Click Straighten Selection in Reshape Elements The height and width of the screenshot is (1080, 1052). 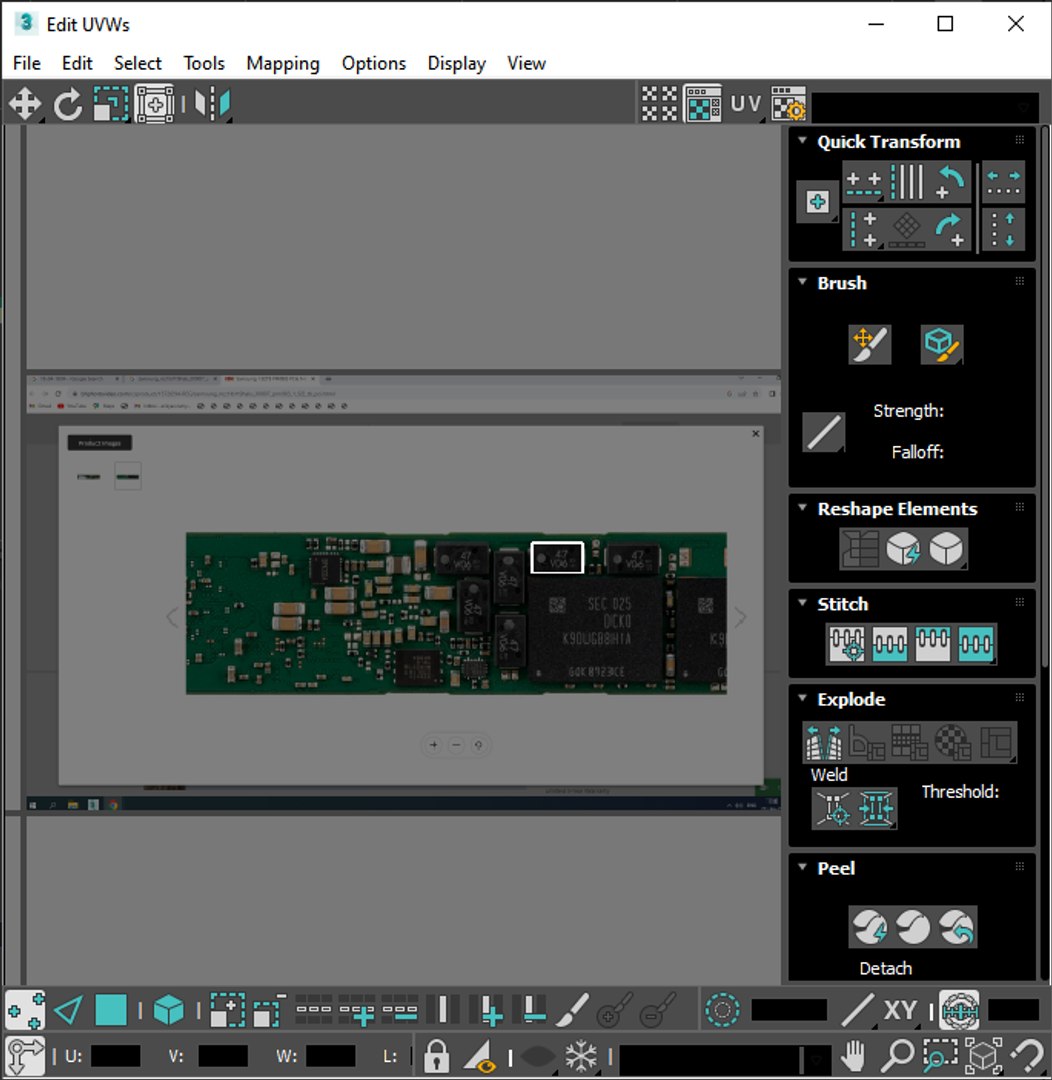click(x=860, y=549)
